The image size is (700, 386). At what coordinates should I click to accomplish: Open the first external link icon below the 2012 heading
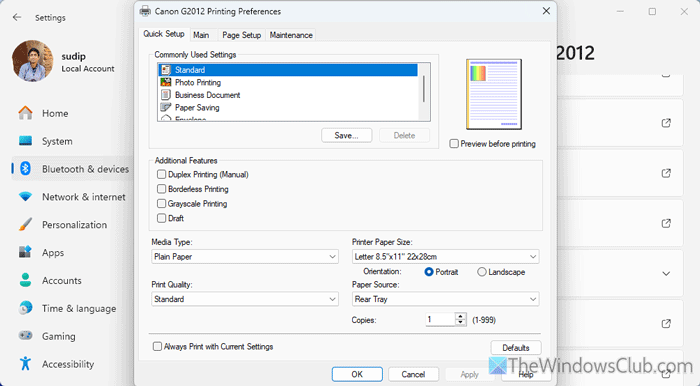point(666,123)
